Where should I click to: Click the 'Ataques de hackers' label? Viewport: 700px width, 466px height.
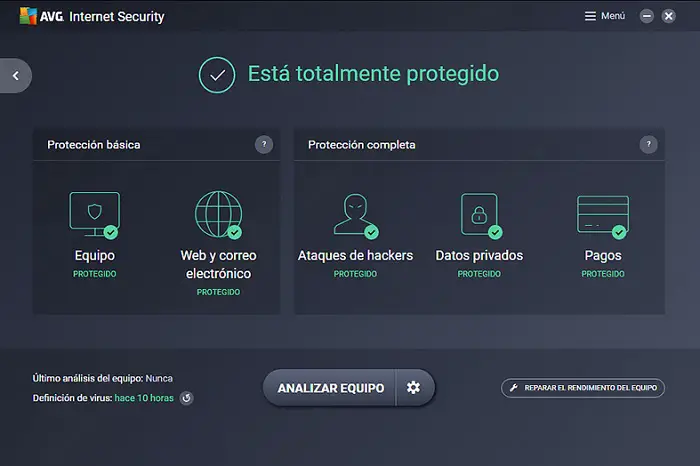pos(355,255)
